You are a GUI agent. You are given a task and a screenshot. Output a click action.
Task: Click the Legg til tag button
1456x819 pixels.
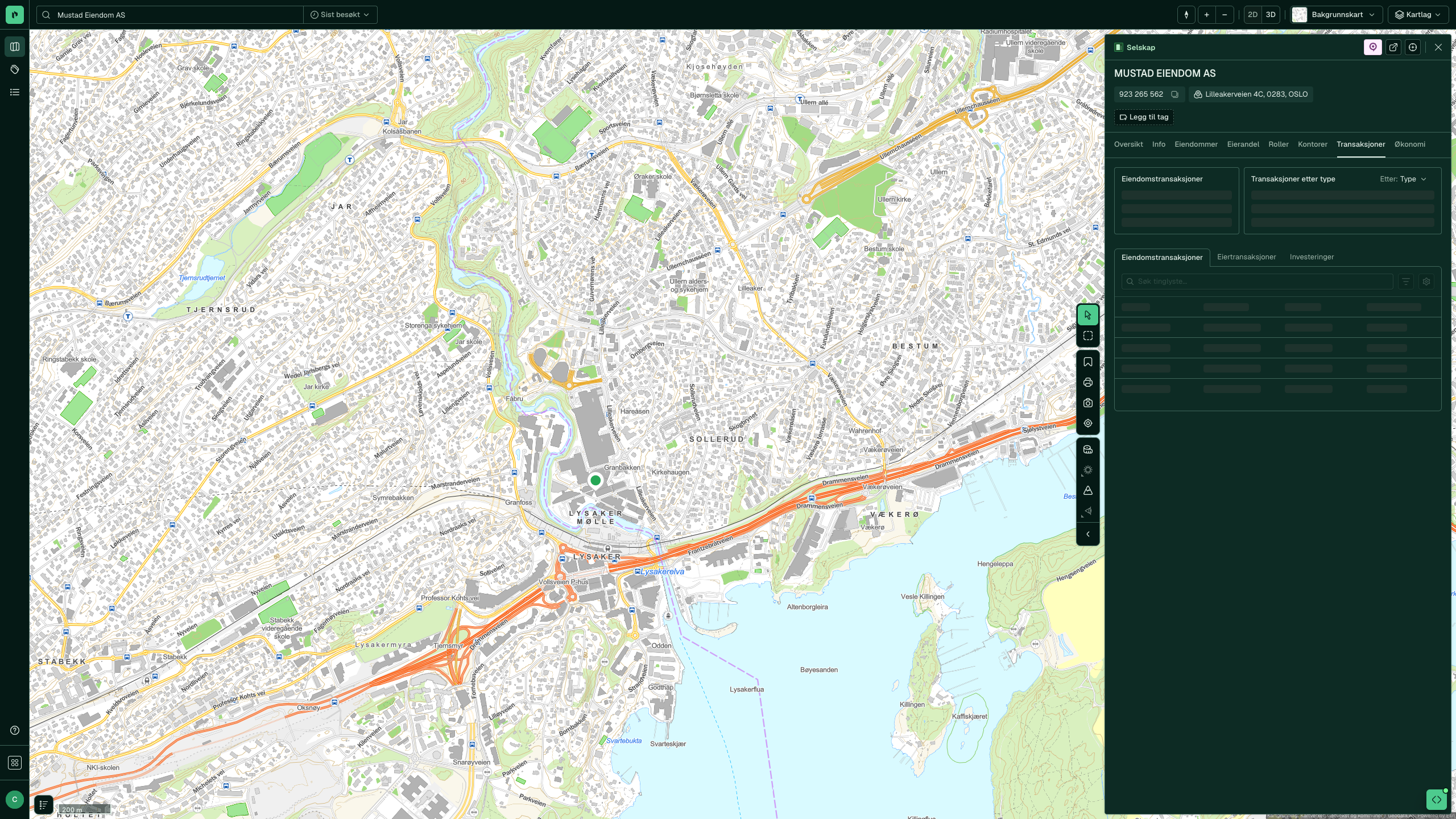pyautogui.click(x=1144, y=117)
